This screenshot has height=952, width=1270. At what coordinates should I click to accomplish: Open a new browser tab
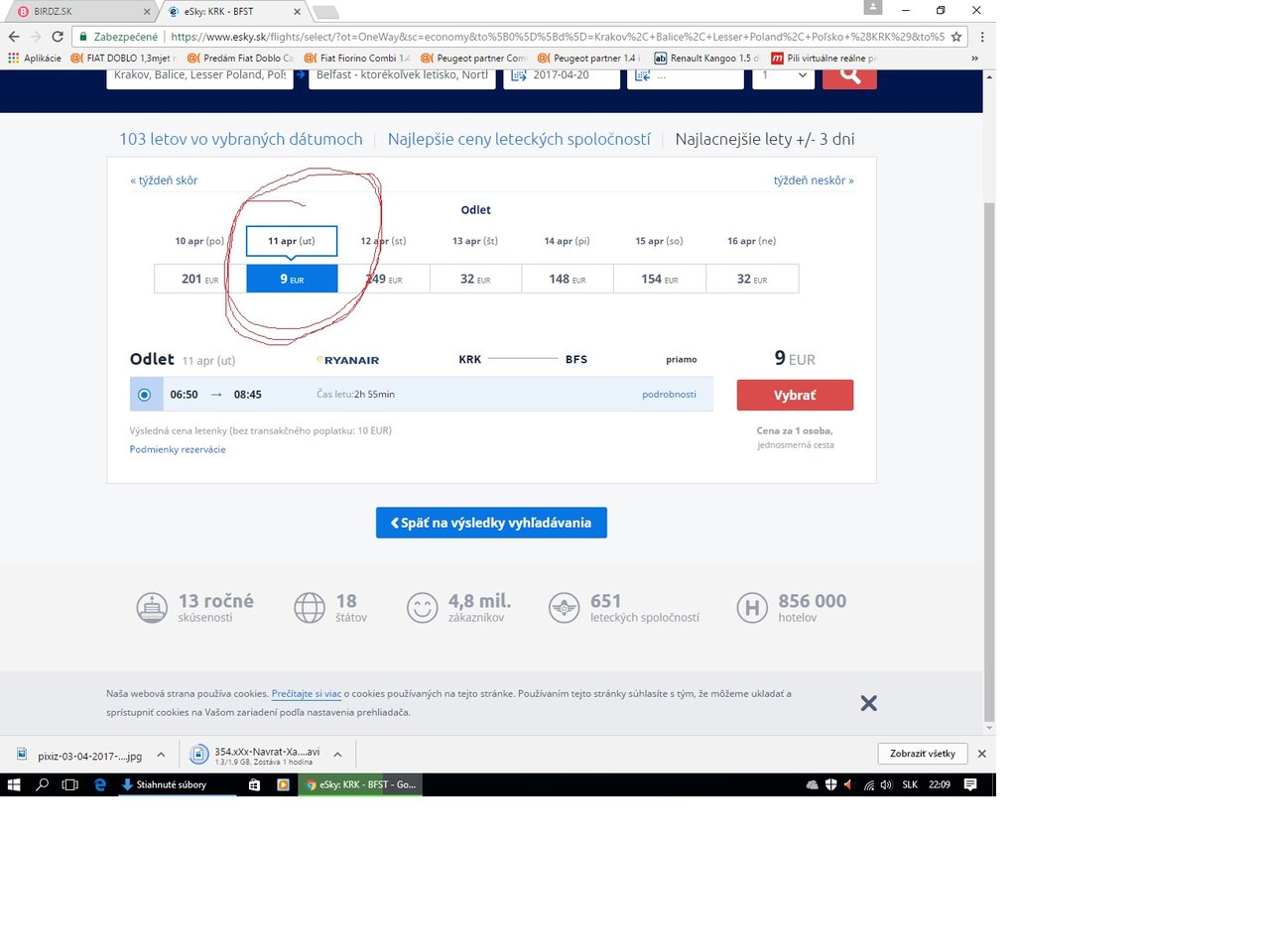325,12
